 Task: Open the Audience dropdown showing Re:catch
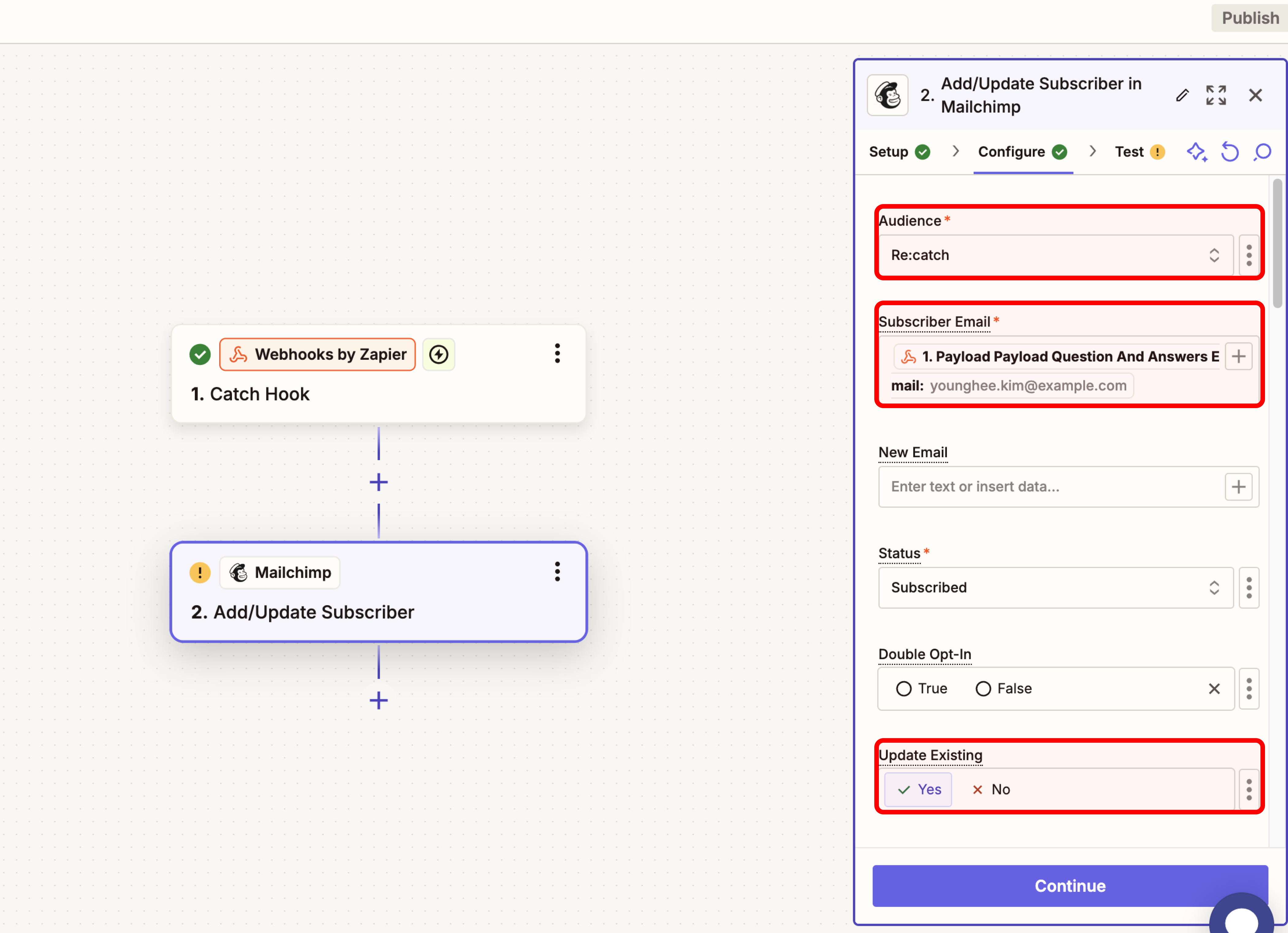[x=1055, y=255]
